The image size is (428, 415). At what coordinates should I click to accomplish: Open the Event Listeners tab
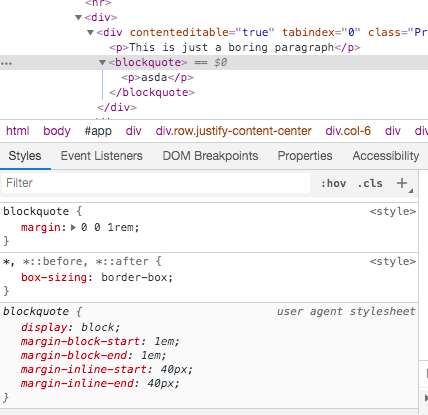pos(101,156)
